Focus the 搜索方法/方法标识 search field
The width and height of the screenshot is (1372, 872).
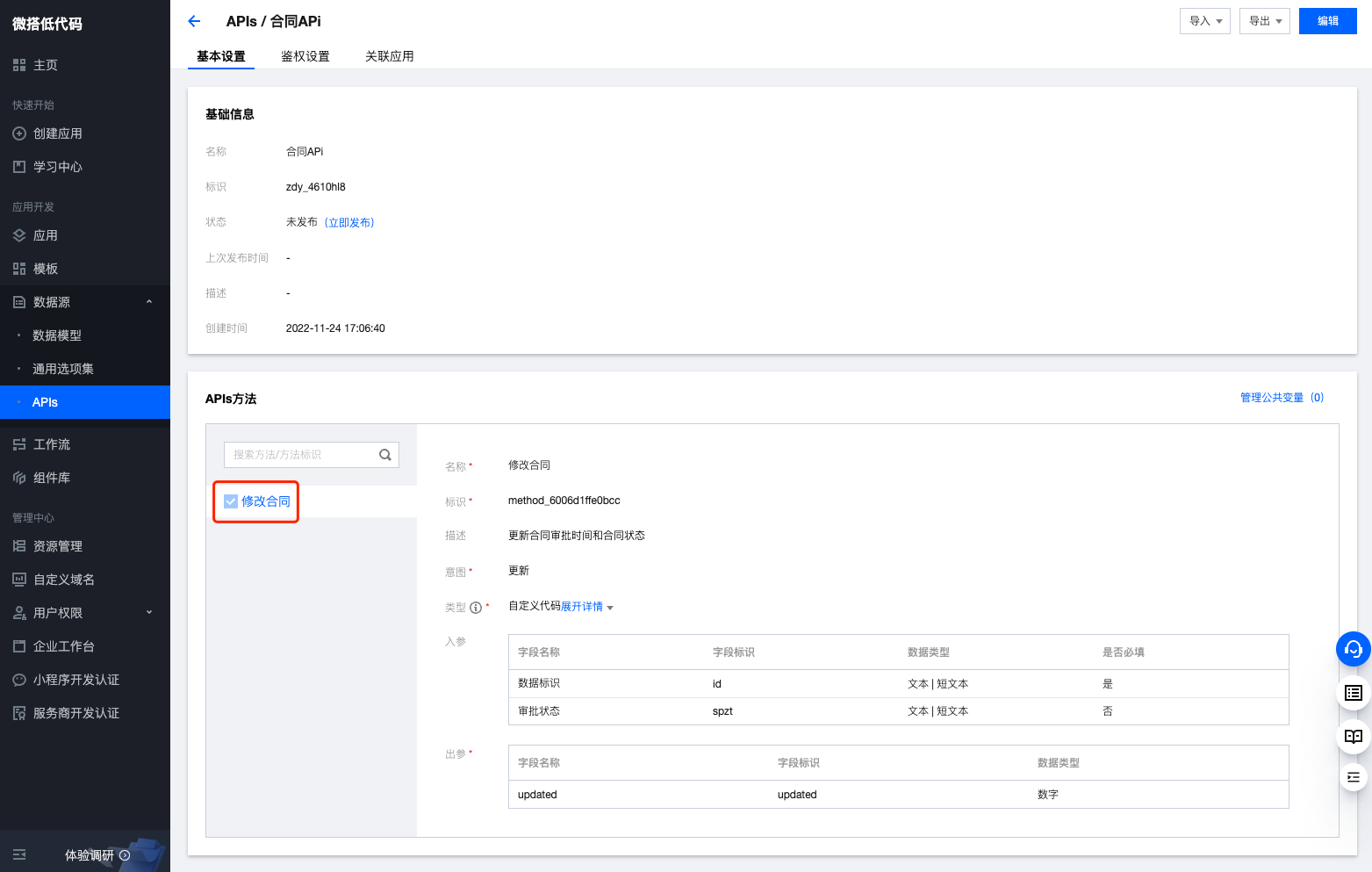(312, 455)
